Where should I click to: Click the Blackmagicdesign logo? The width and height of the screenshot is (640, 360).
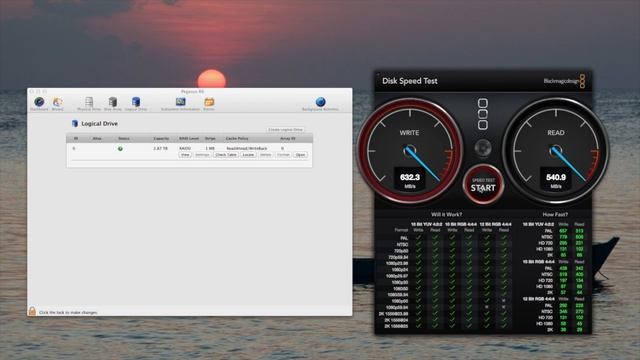[x=564, y=81]
